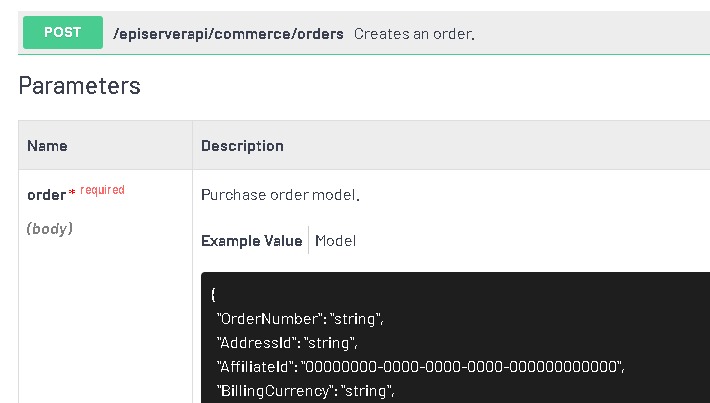
Task: Click the (body) parameter location label
Action: click(49, 229)
